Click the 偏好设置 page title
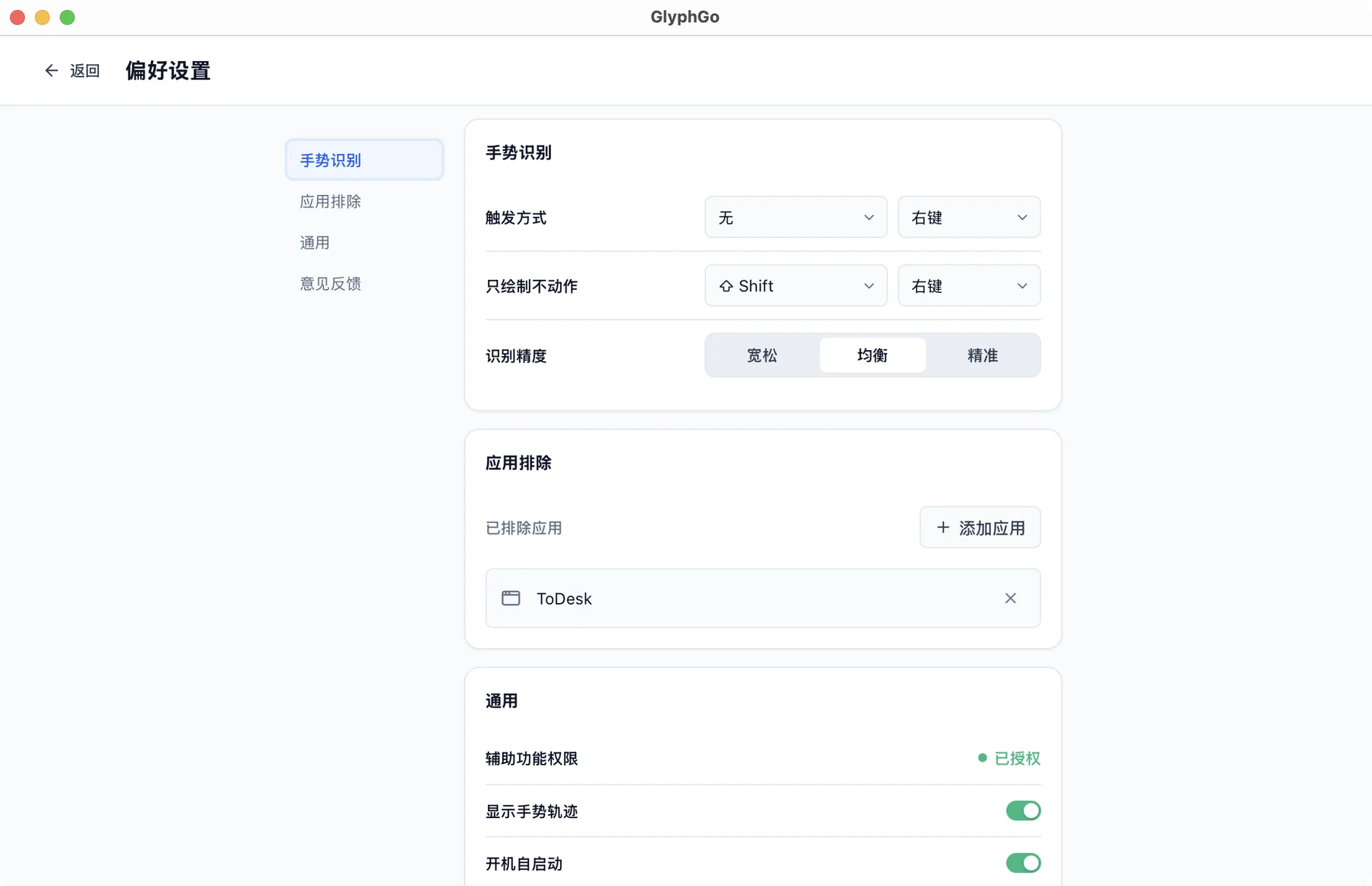Image resolution: width=1372 pixels, height=886 pixels. (168, 71)
